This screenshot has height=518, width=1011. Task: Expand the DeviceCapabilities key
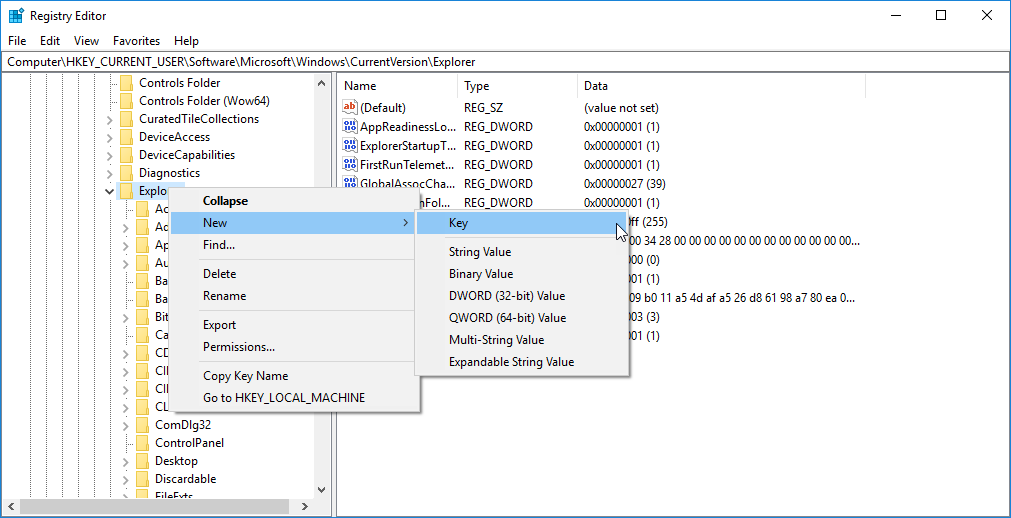[109, 155]
